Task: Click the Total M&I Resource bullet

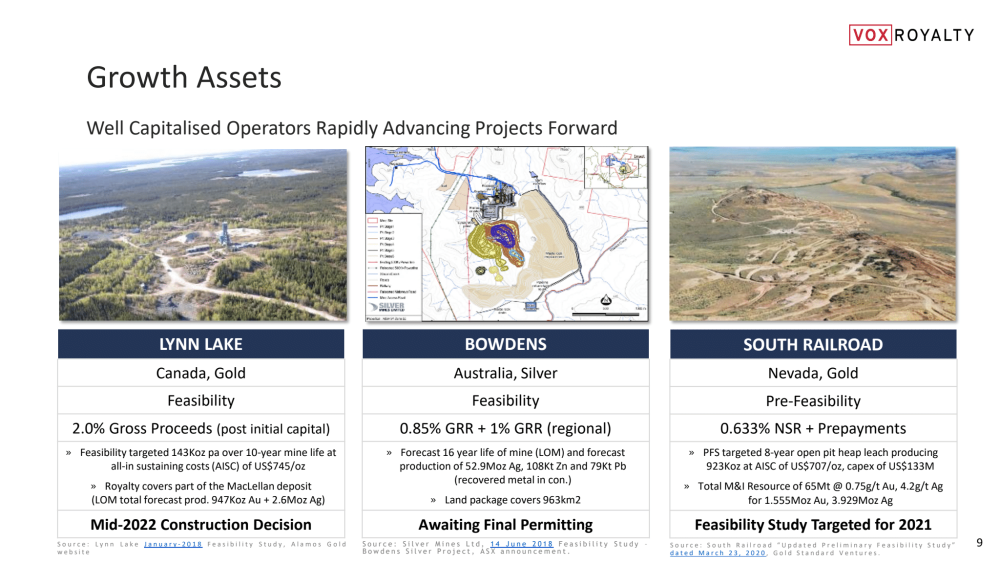Action: point(814,493)
